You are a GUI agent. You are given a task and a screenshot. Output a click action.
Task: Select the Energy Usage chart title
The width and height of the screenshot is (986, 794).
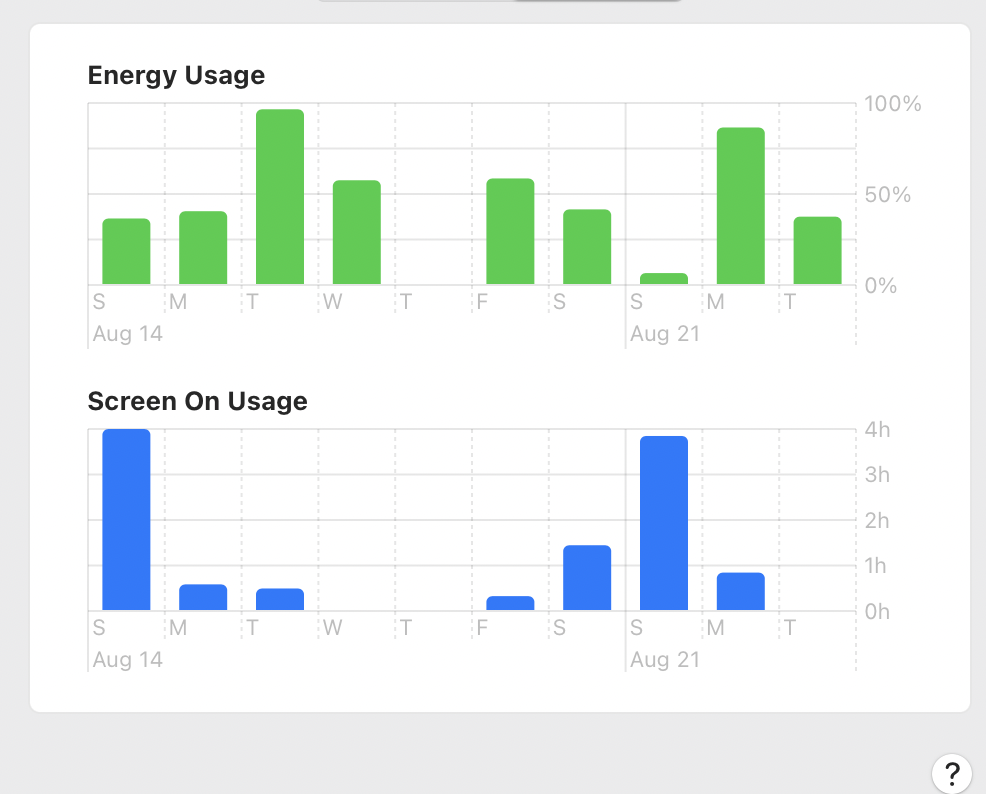pos(176,75)
